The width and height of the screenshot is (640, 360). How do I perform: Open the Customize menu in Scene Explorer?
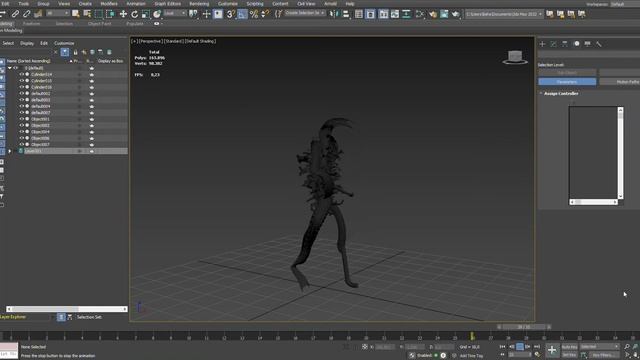click(64, 43)
